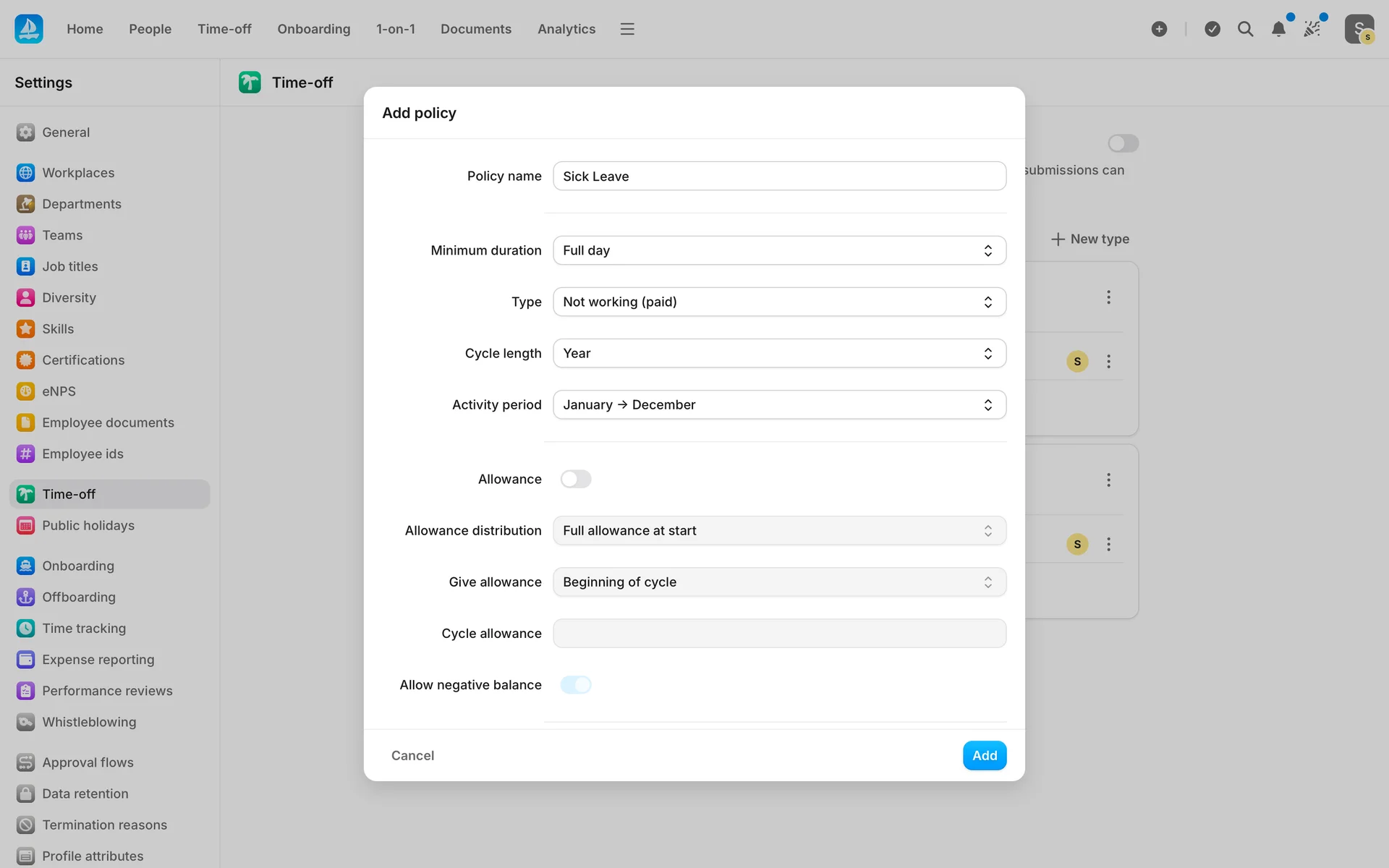The height and width of the screenshot is (868, 1389).
Task: Click the Add button
Action: (x=984, y=755)
